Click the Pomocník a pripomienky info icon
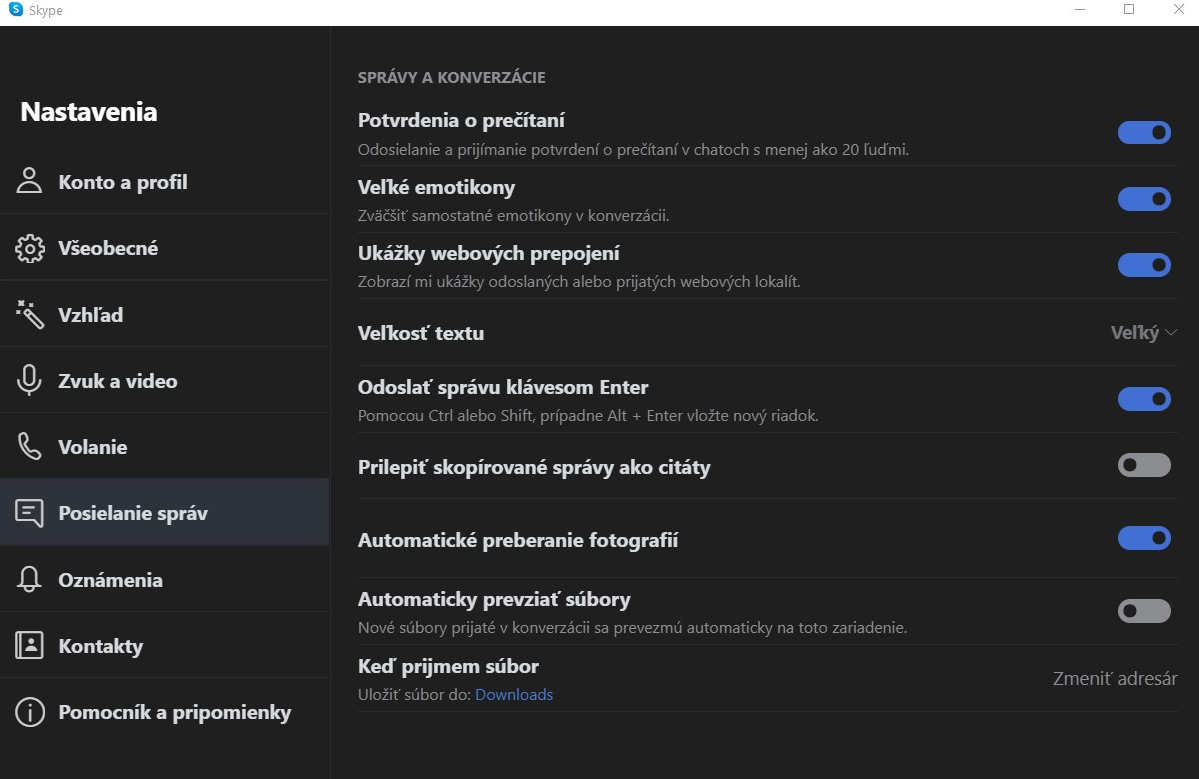 pos(30,712)
